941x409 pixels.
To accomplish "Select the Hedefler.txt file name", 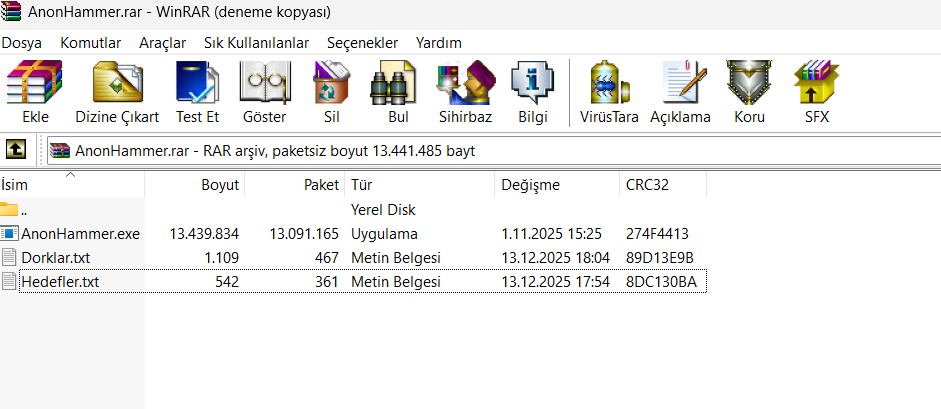I will point(60,281).
